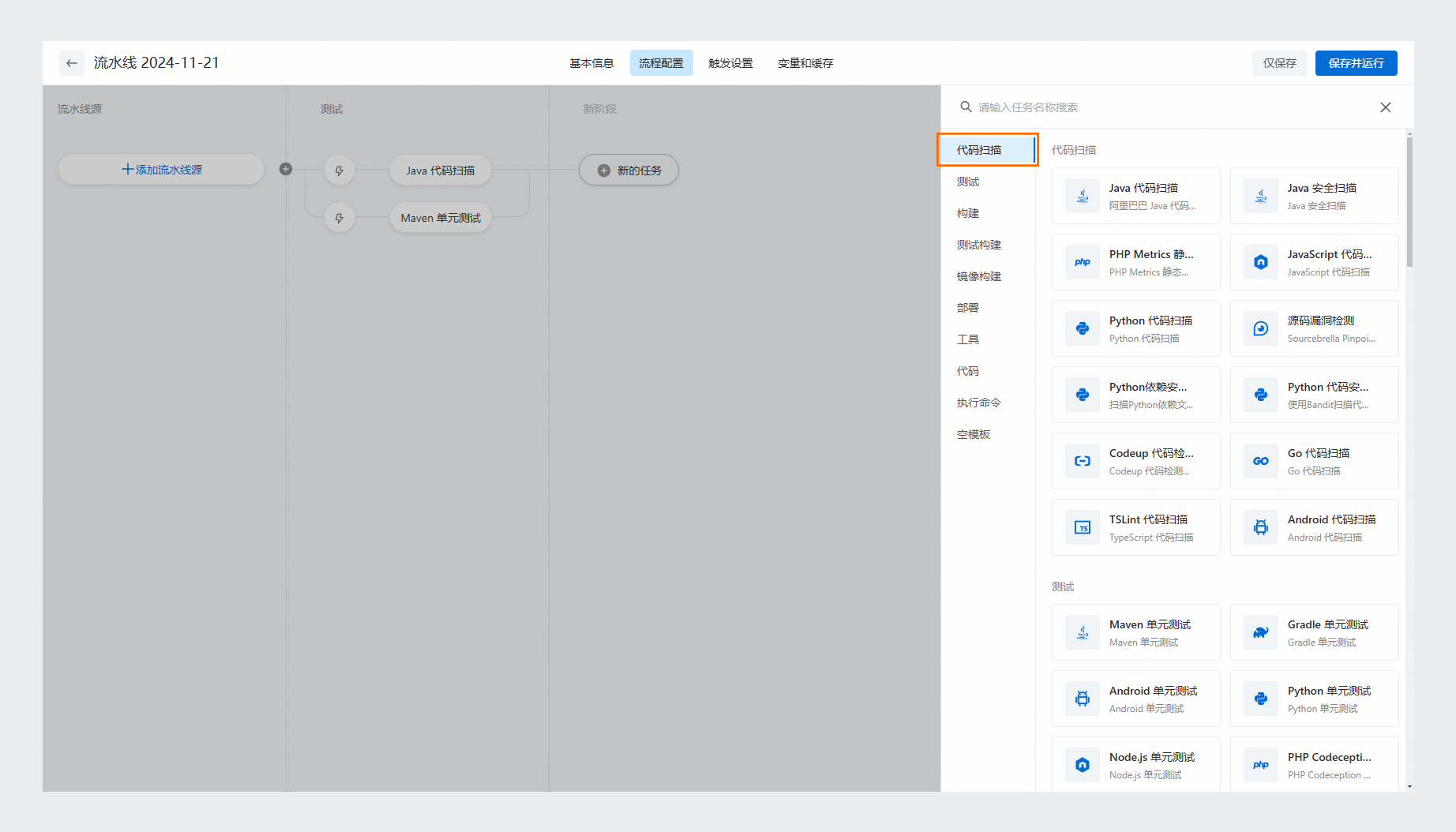
Task: Select the Go 代码扫描 task card title
Action: tap(1319, 453)
